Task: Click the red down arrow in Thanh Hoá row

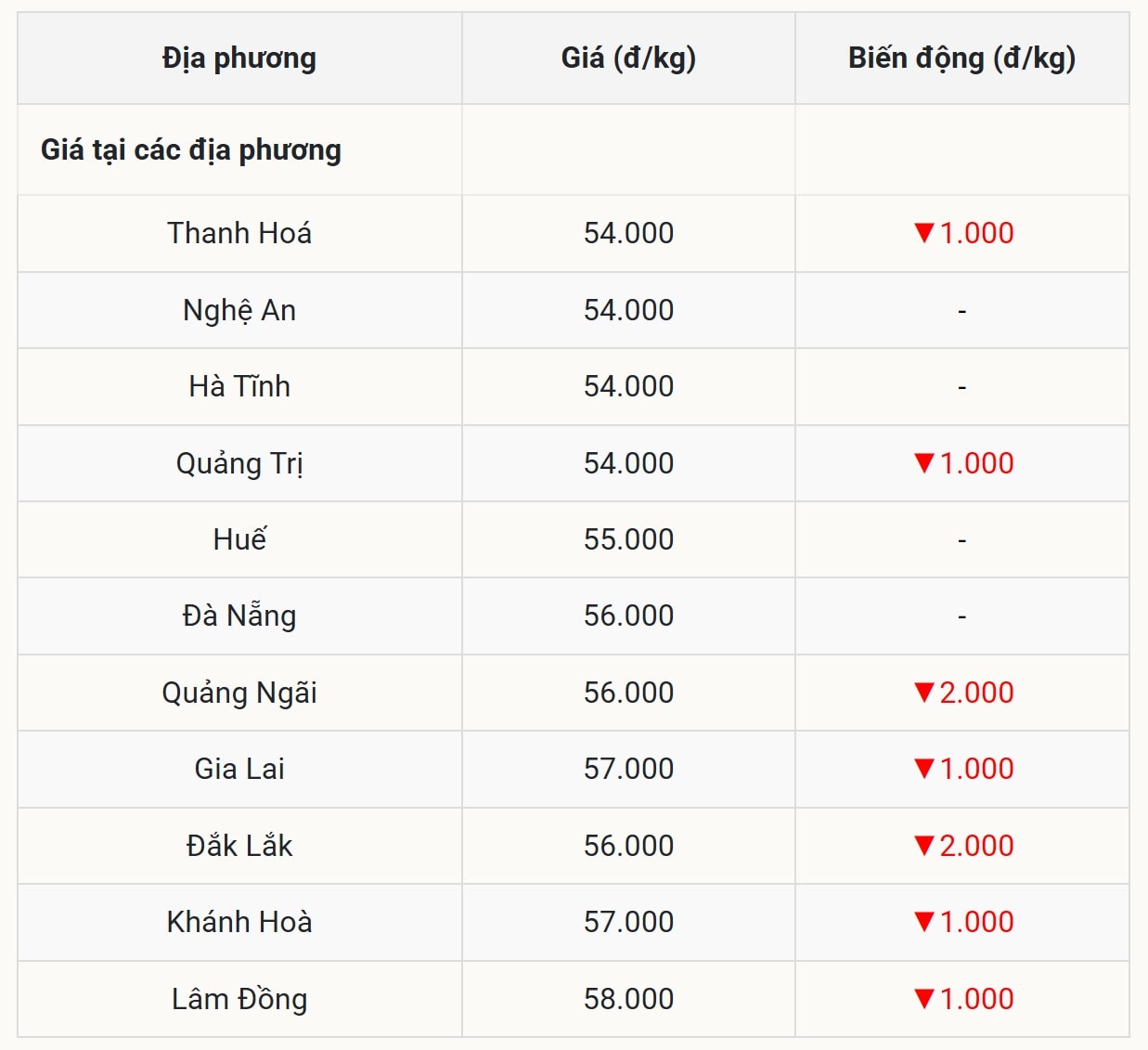Action: point(923,232)
